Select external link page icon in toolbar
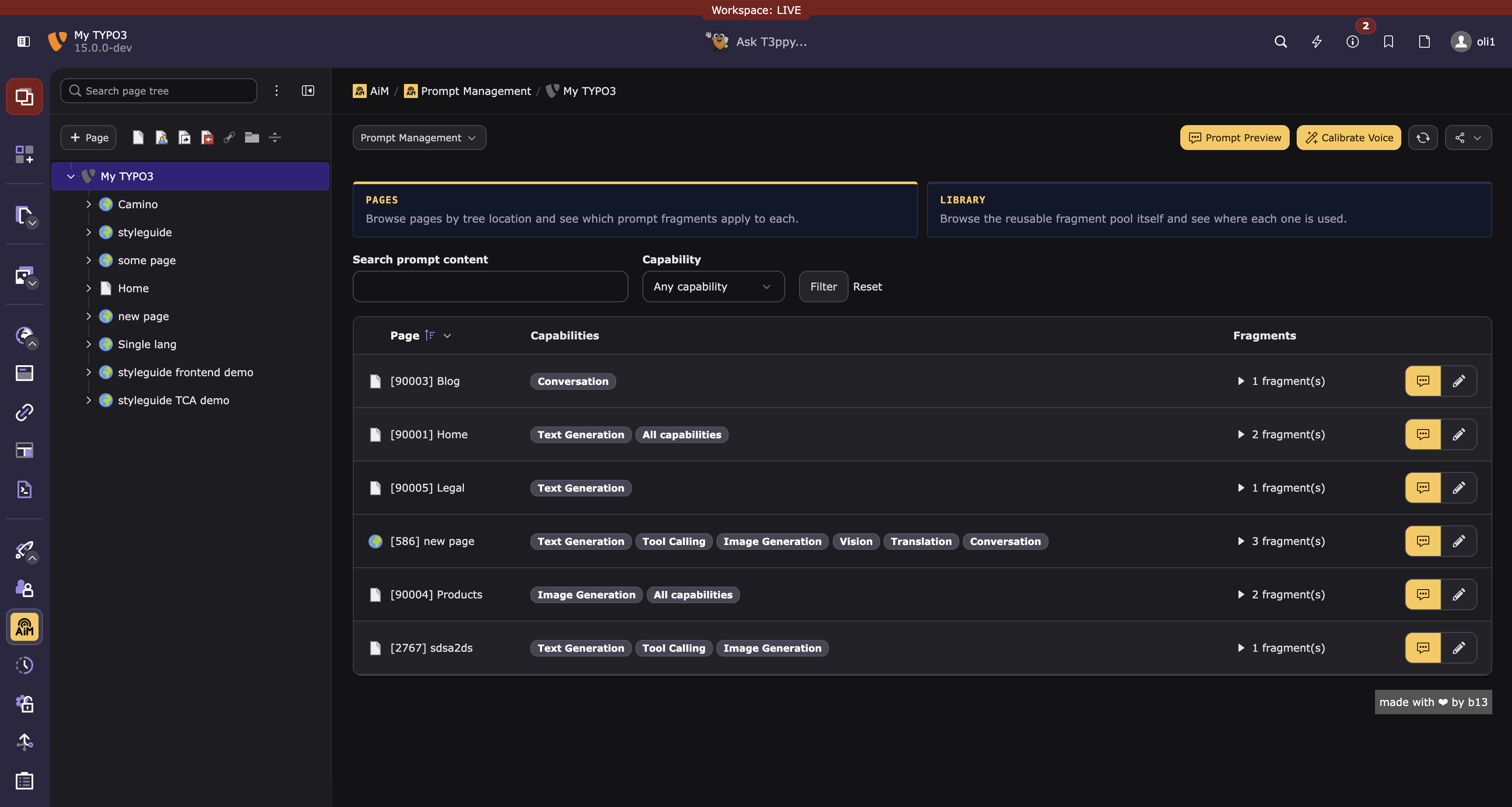Screen dimensions: 1512x807 click(x=229, y=138)
